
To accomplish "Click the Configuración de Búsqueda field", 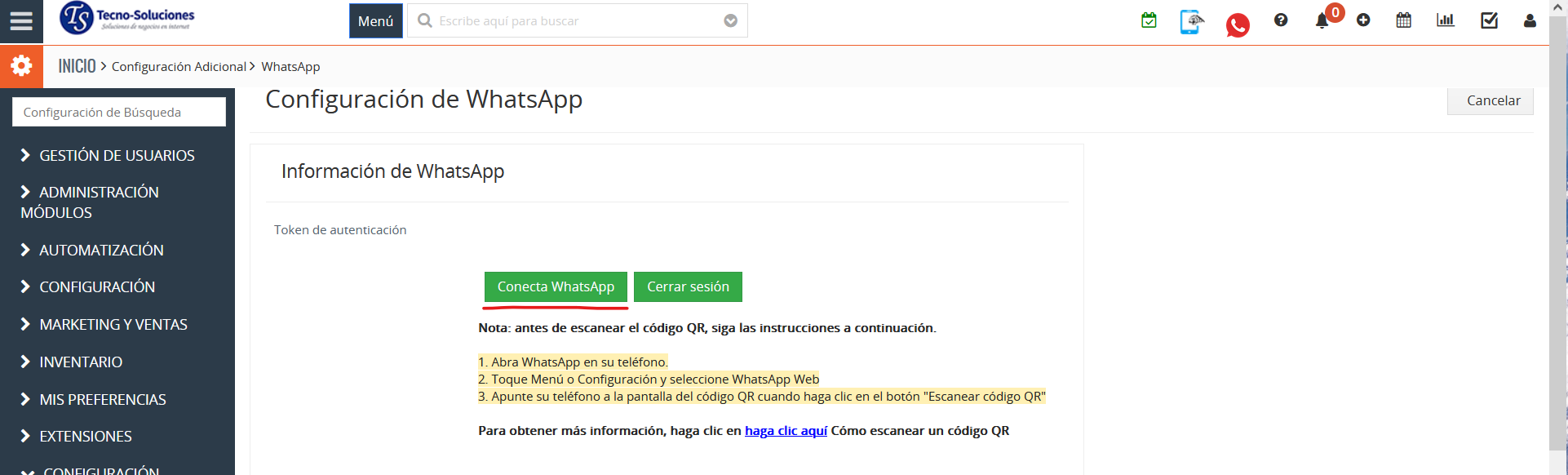I will coord(119,113).
